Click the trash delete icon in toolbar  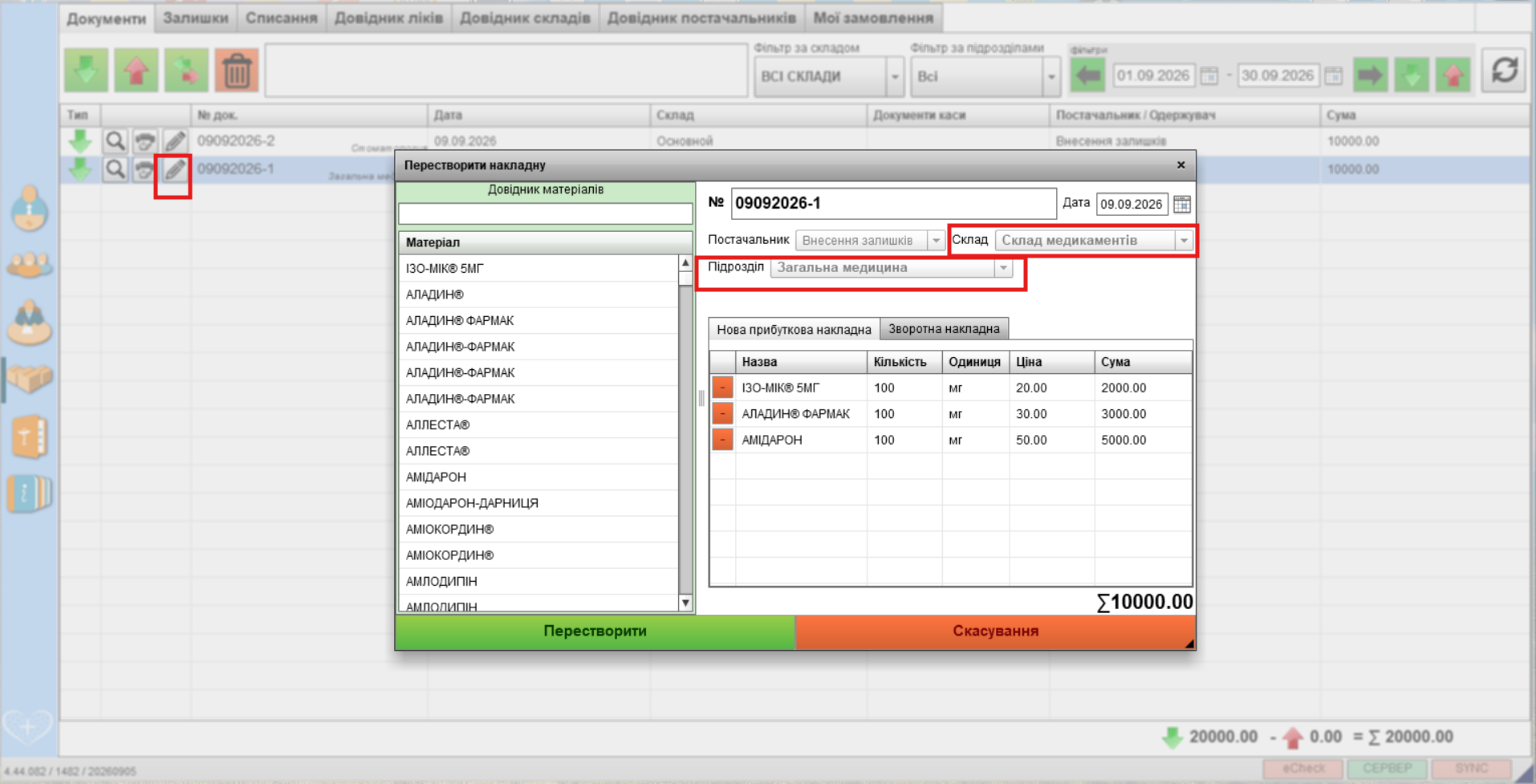point(237,71)
